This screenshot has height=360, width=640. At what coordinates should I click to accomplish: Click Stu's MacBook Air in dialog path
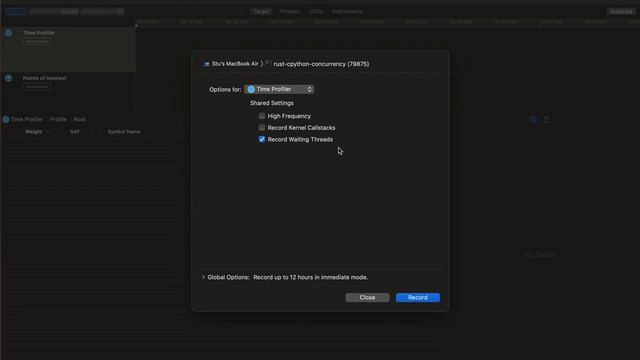235,64
